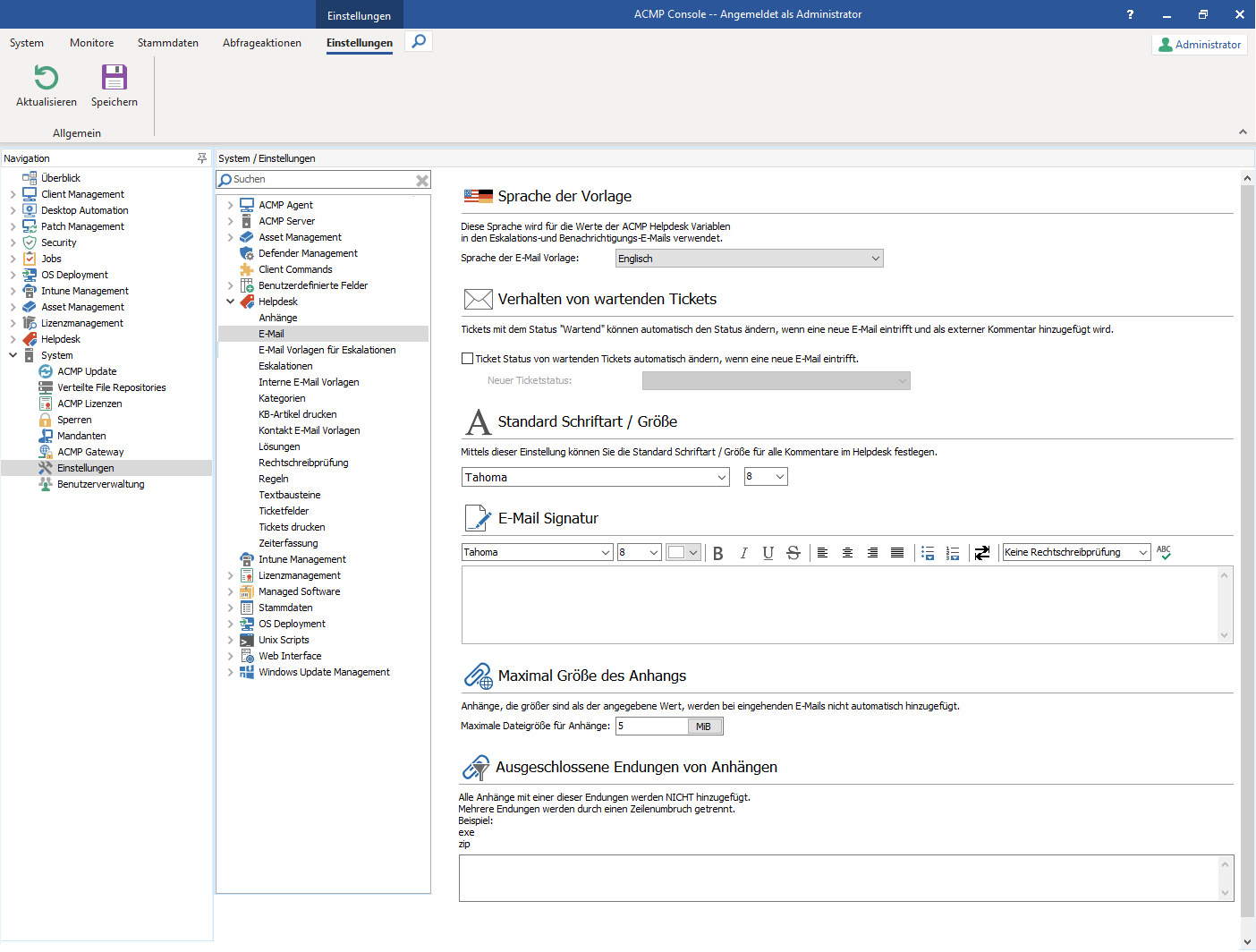Open the Benutzerverwaltung user management icon
Viewport: 1256px width, 952px height.
click(x=45, y=483)
